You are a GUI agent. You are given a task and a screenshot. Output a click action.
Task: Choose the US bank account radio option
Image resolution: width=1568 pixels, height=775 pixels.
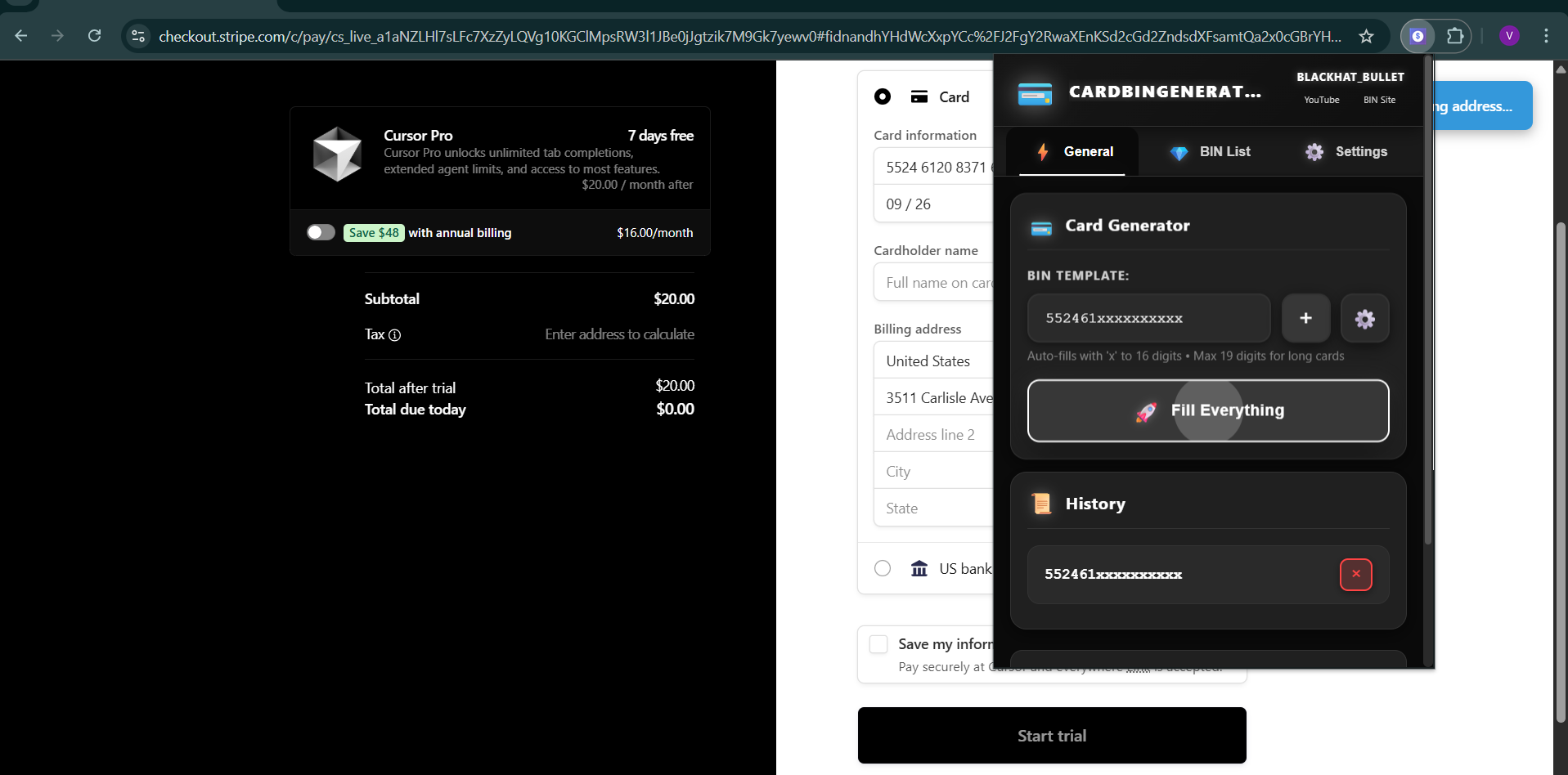point(883,568)
